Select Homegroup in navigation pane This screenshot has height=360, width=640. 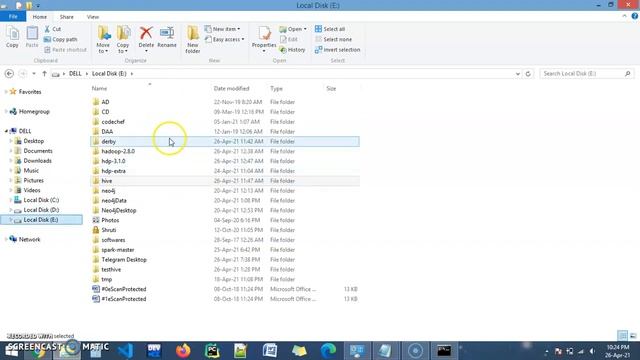point(34,111)
